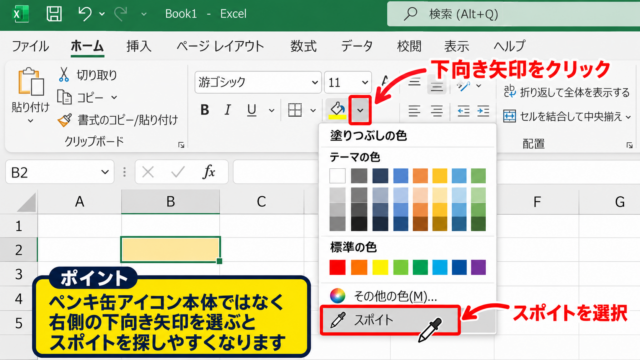
Task: Open the ヘルプ tab
Action: (509, 46)
